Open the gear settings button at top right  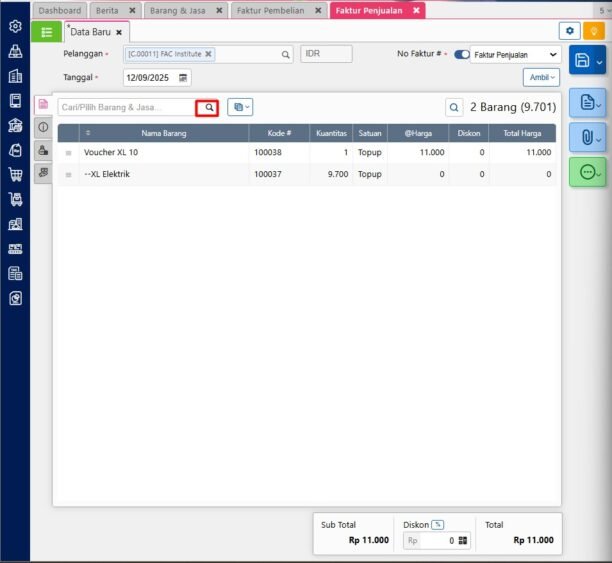point(569,32)
